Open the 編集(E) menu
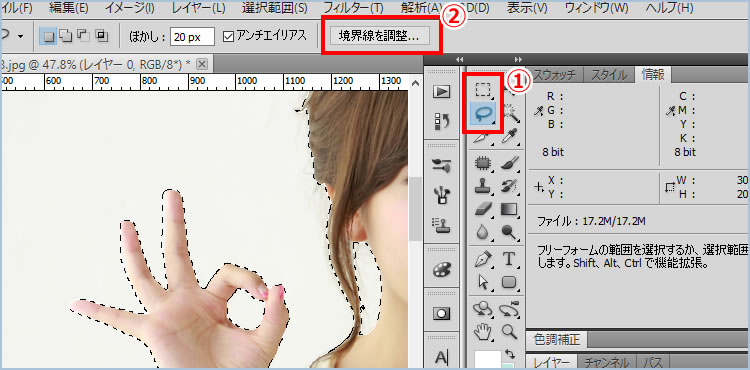The height and width of the screenshot is (370, 750). pyautogui.click(x=69, y=7)
